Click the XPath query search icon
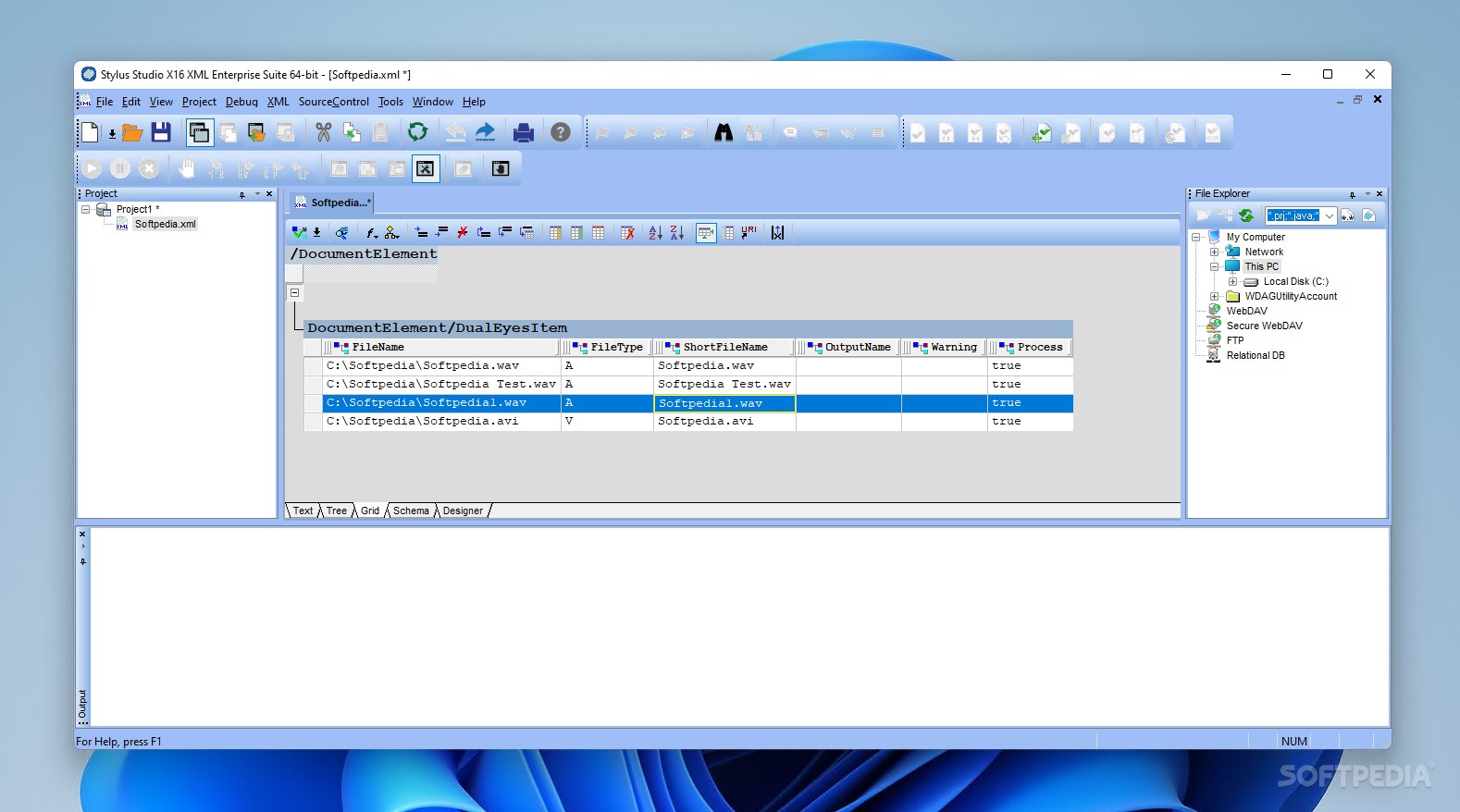 coord(342,232)
